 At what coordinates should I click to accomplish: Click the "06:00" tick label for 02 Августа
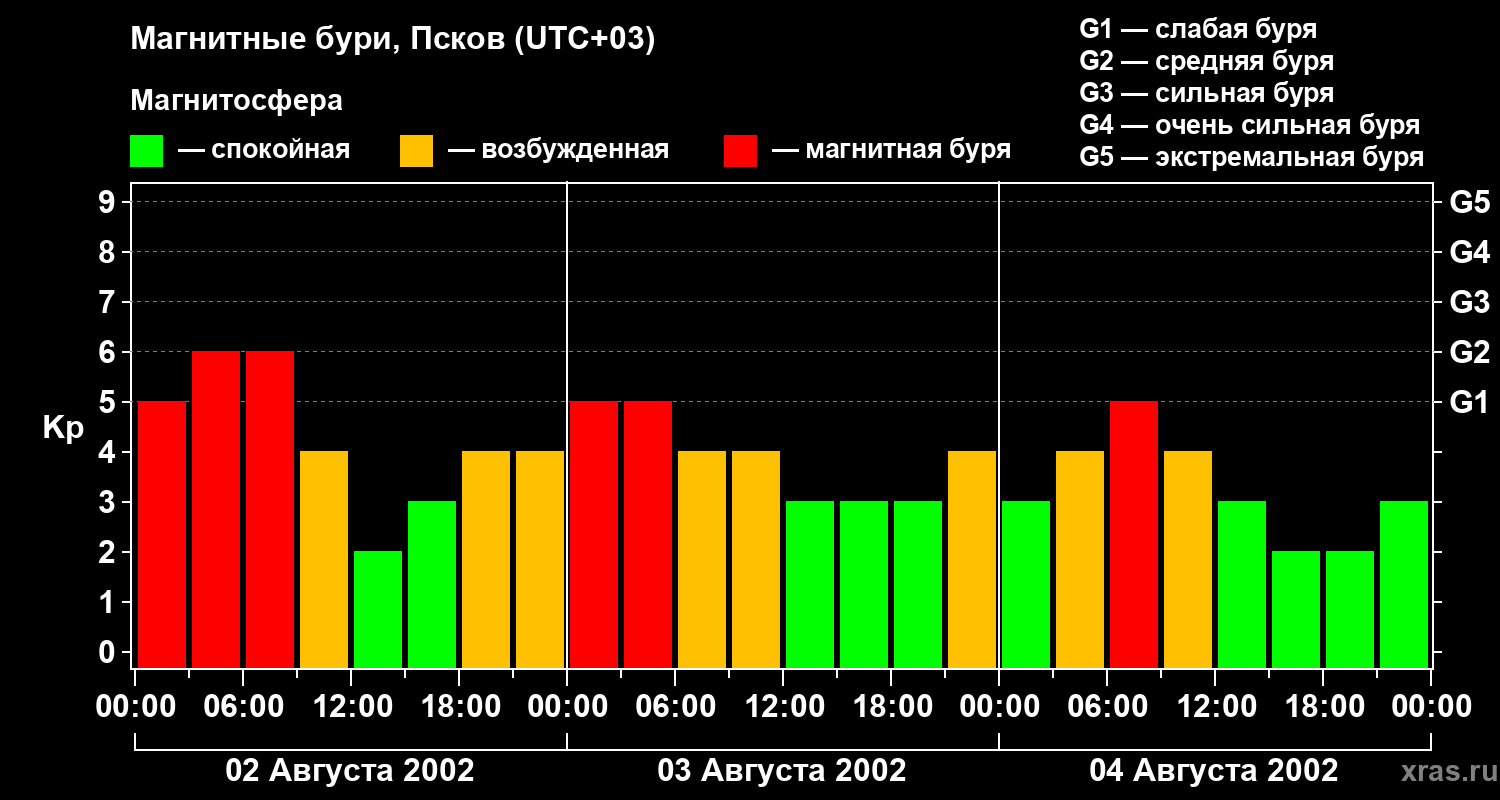243,707
